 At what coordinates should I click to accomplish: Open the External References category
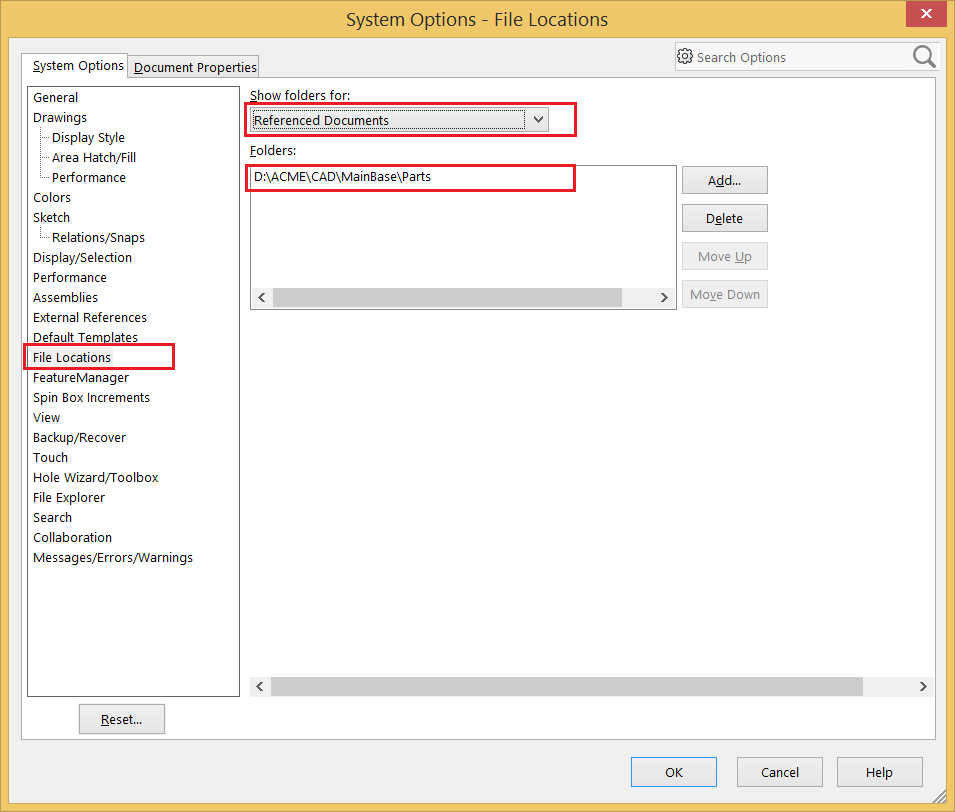[x=90, y=317]
